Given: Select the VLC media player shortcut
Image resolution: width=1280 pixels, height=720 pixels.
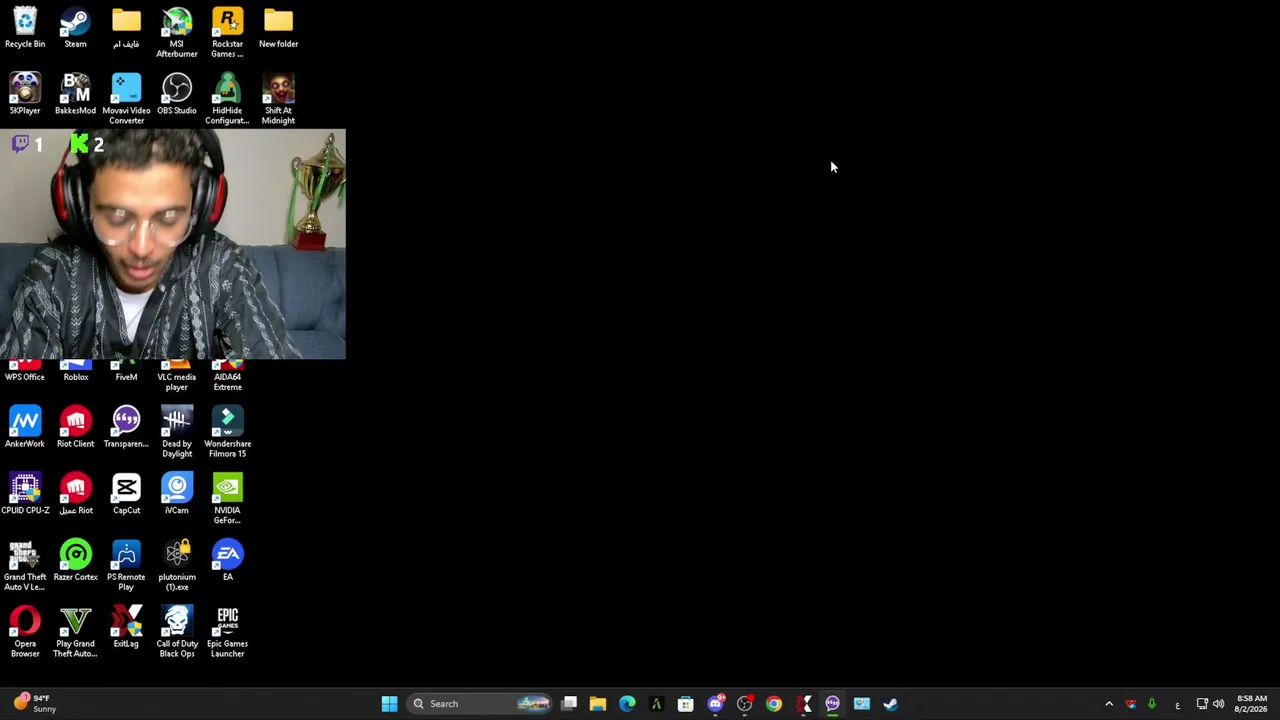Looking at the screenshot, I should click(177, 376).
